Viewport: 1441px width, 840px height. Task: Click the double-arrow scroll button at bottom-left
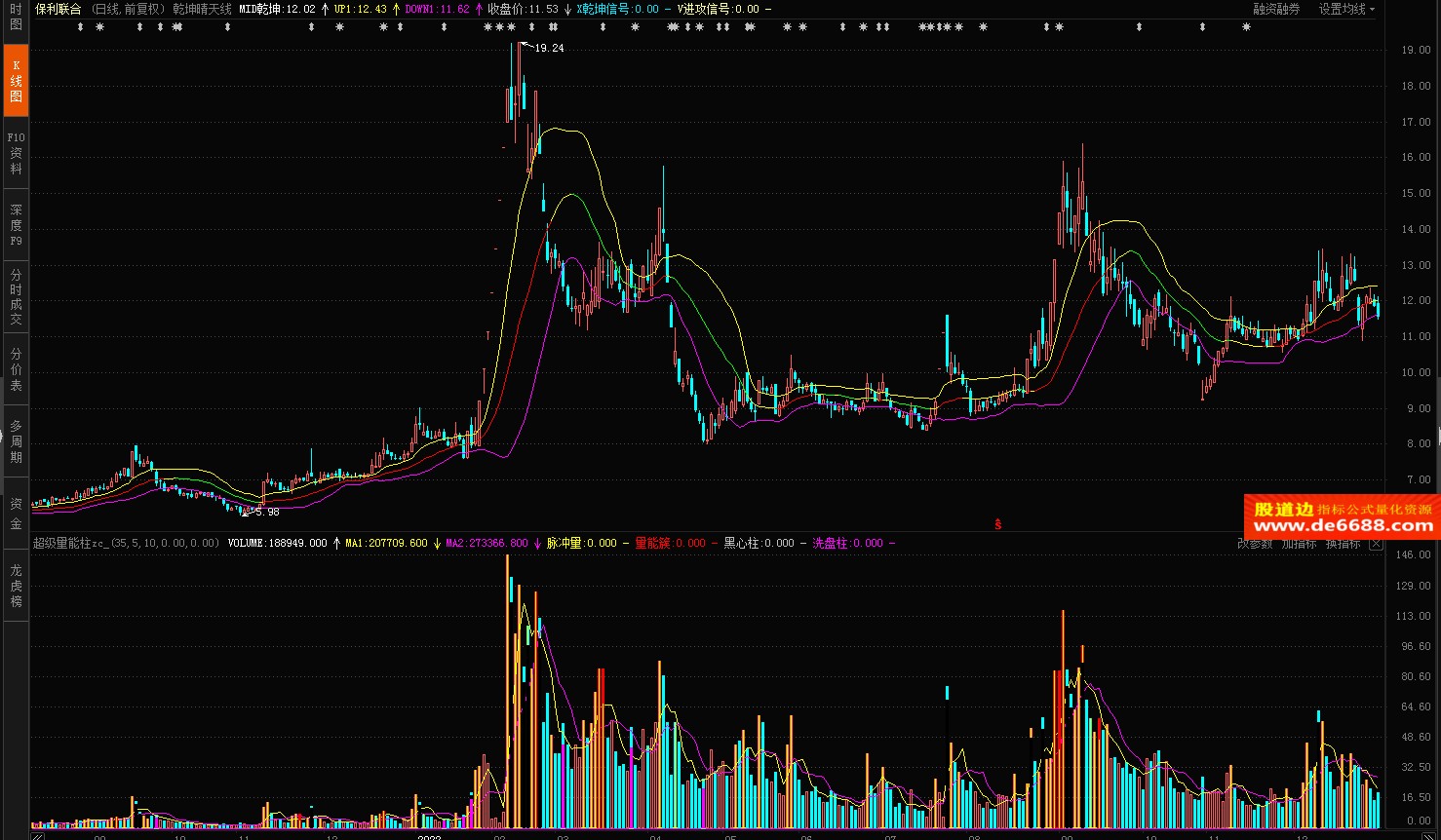coord(37,836)
